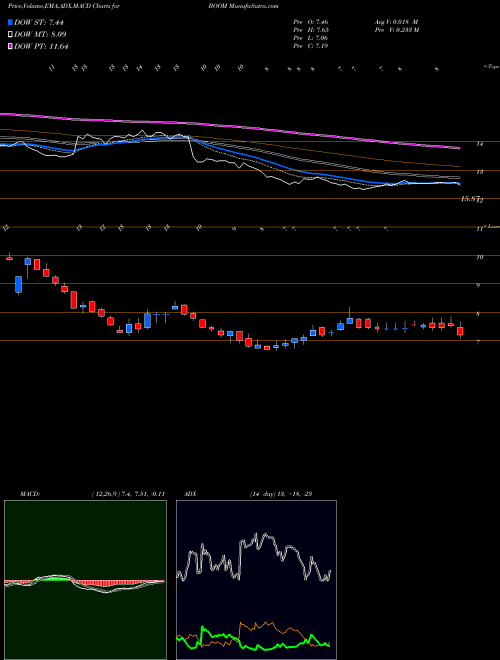
Task: Click inside the green MACD chart panel
Action: coord(85,580)
